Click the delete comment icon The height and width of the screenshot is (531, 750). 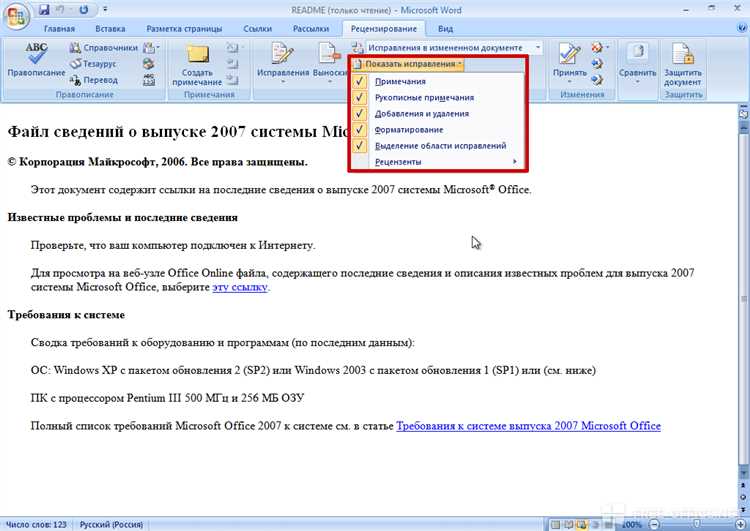pyautogui.click(x=233, y=48)
